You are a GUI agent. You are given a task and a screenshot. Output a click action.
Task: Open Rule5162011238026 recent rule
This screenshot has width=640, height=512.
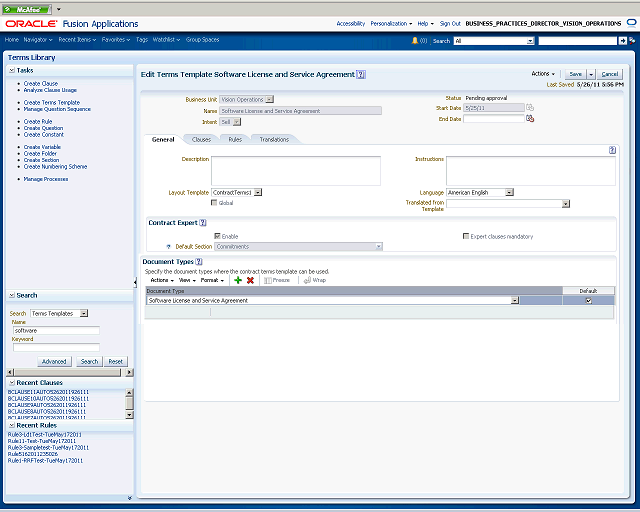click(x=33, y=454)
